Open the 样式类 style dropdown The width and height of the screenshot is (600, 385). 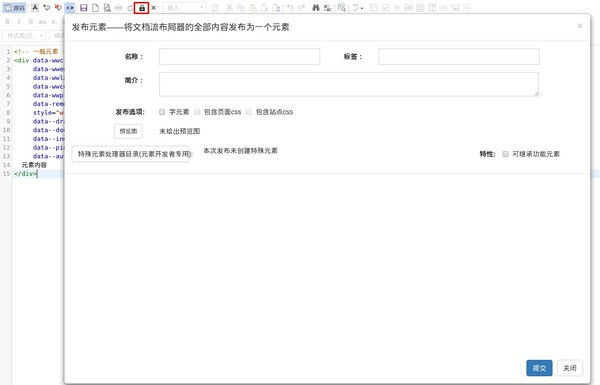click(x=24, y=36)
